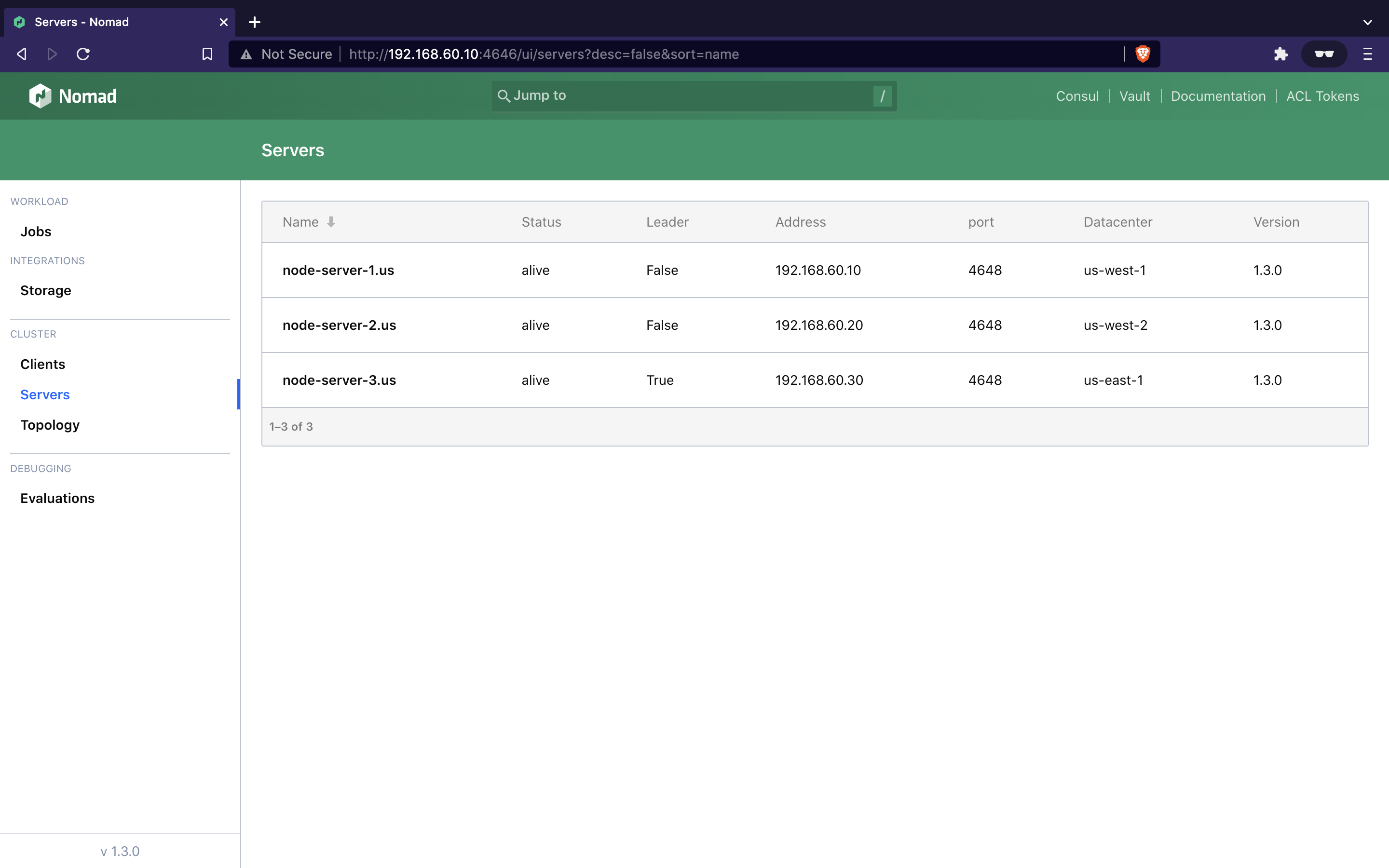Open the Vault link
Viewport: 1389px width, 868px height.
pos(1135,96)
